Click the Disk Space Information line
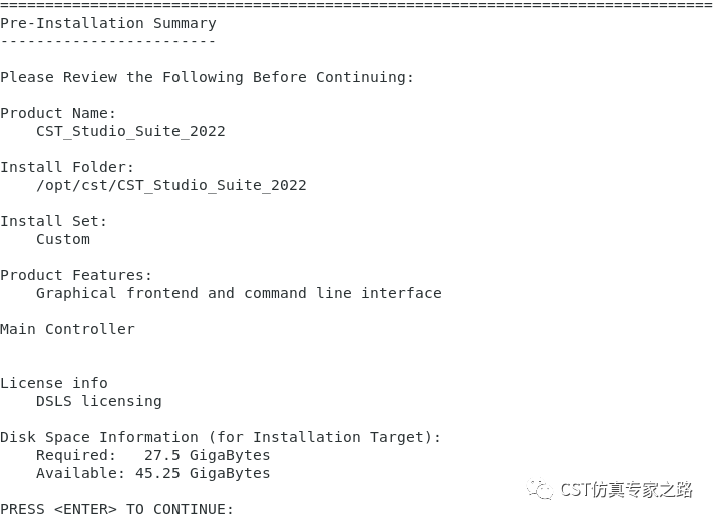 [x=221, y=437]
